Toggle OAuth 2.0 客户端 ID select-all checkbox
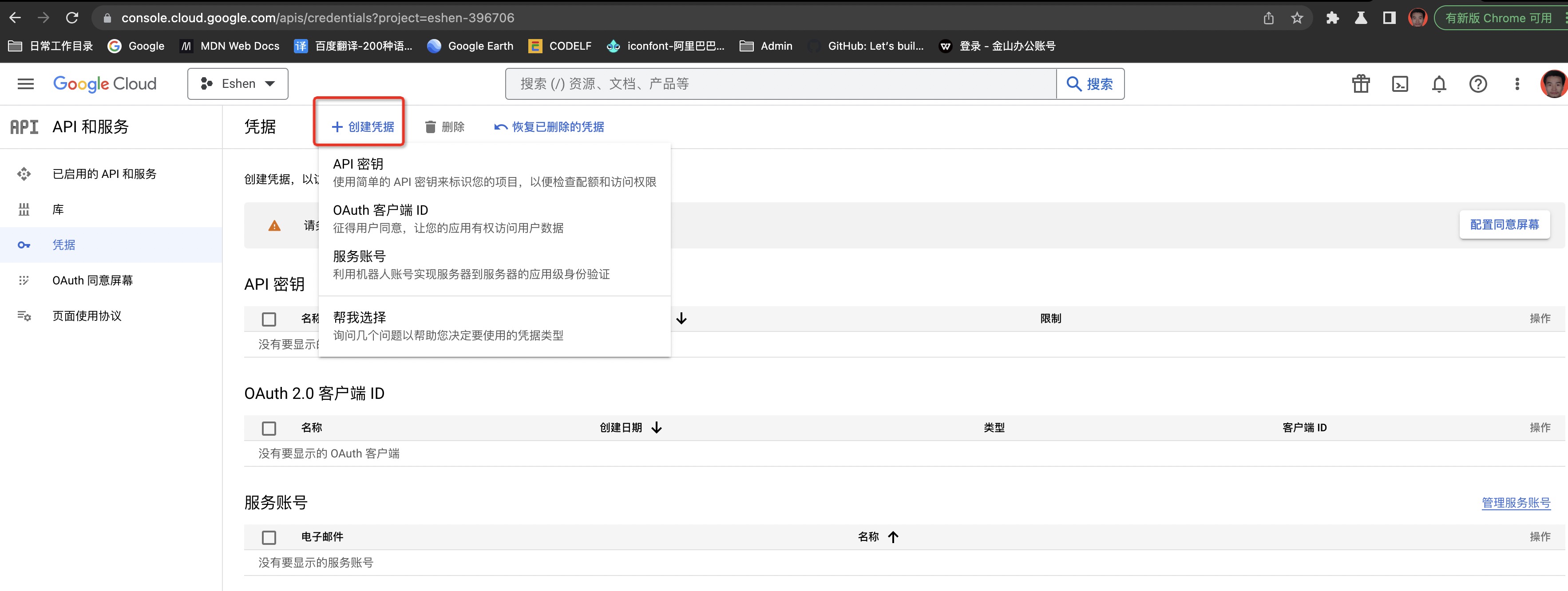Viewport: 1568px width, 591px height. point(269,429)
